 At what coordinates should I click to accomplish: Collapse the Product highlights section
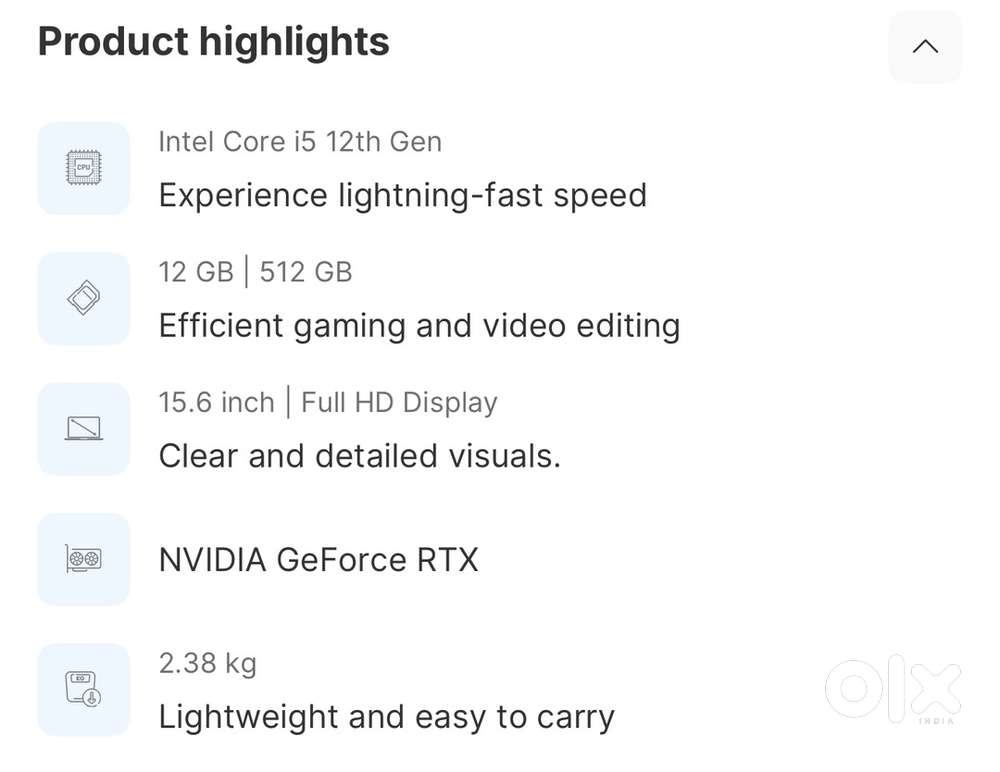point(925,47)
